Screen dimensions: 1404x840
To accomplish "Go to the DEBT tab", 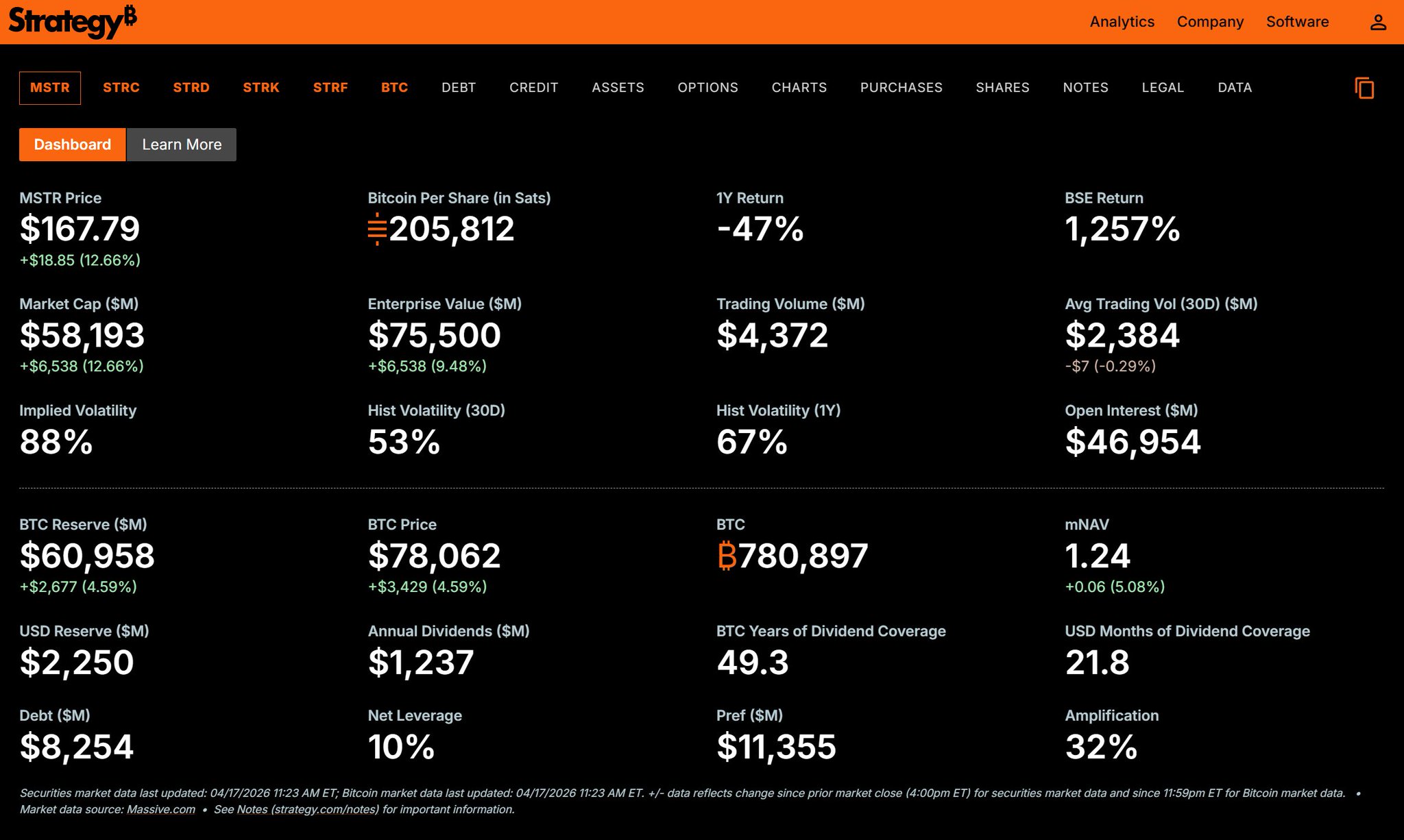I will (x=459, y=88).
